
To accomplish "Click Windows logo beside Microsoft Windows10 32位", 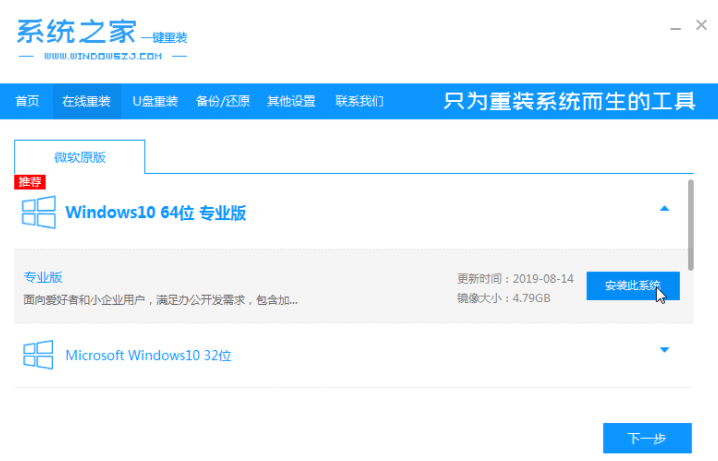I will (39, 355).
